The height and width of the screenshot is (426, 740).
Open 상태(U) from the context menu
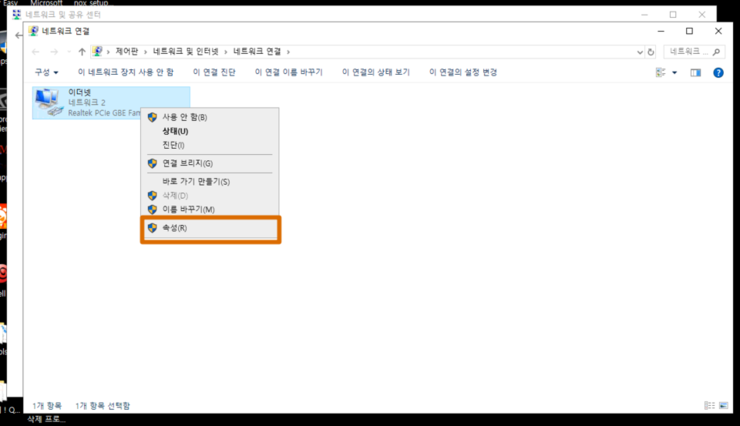[x=175, y=131]
